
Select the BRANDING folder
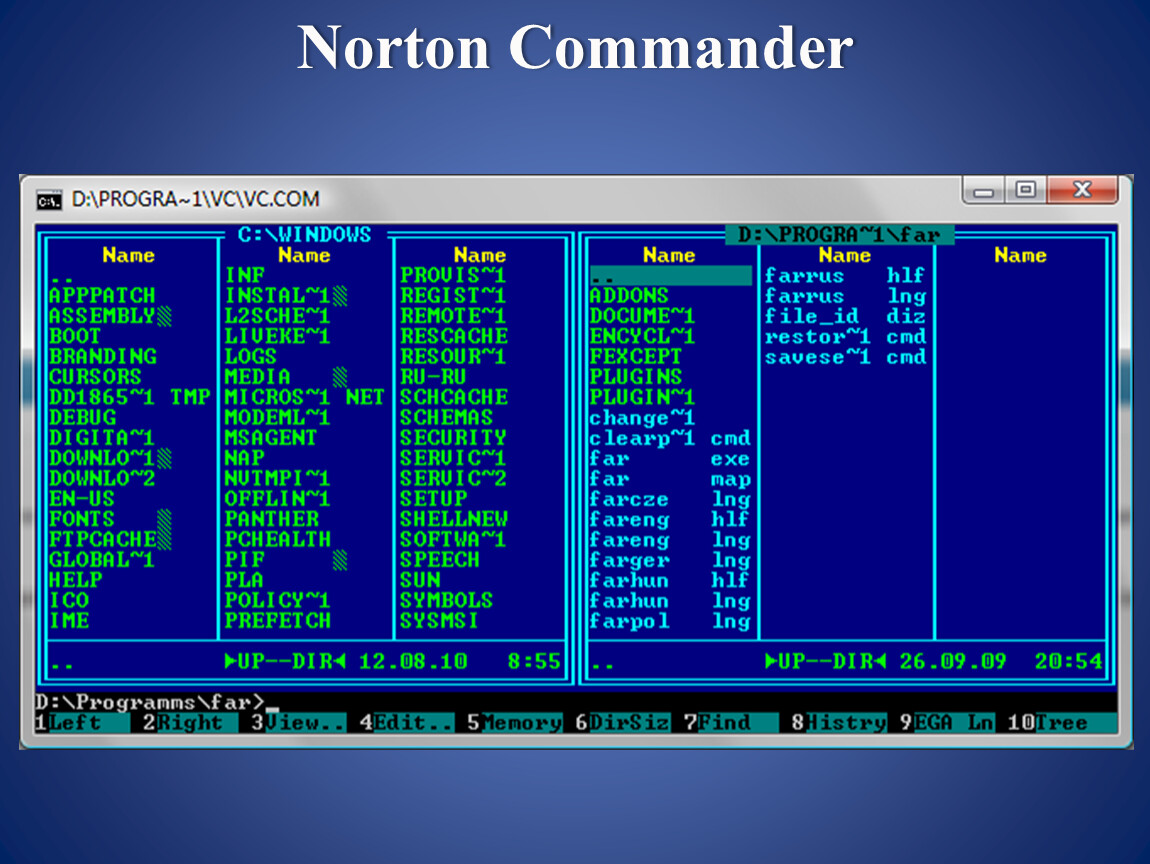point(103,356)
